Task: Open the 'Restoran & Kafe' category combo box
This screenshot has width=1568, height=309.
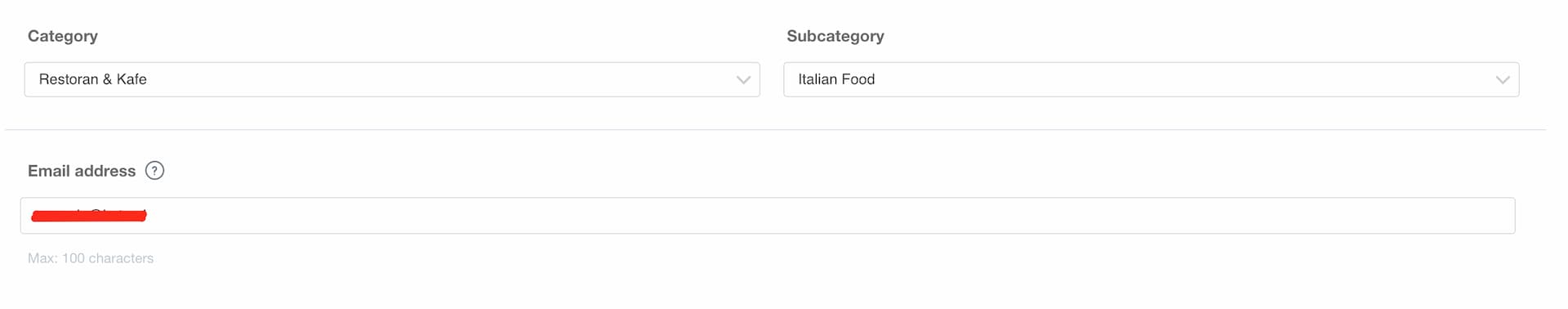Action: 392,79
